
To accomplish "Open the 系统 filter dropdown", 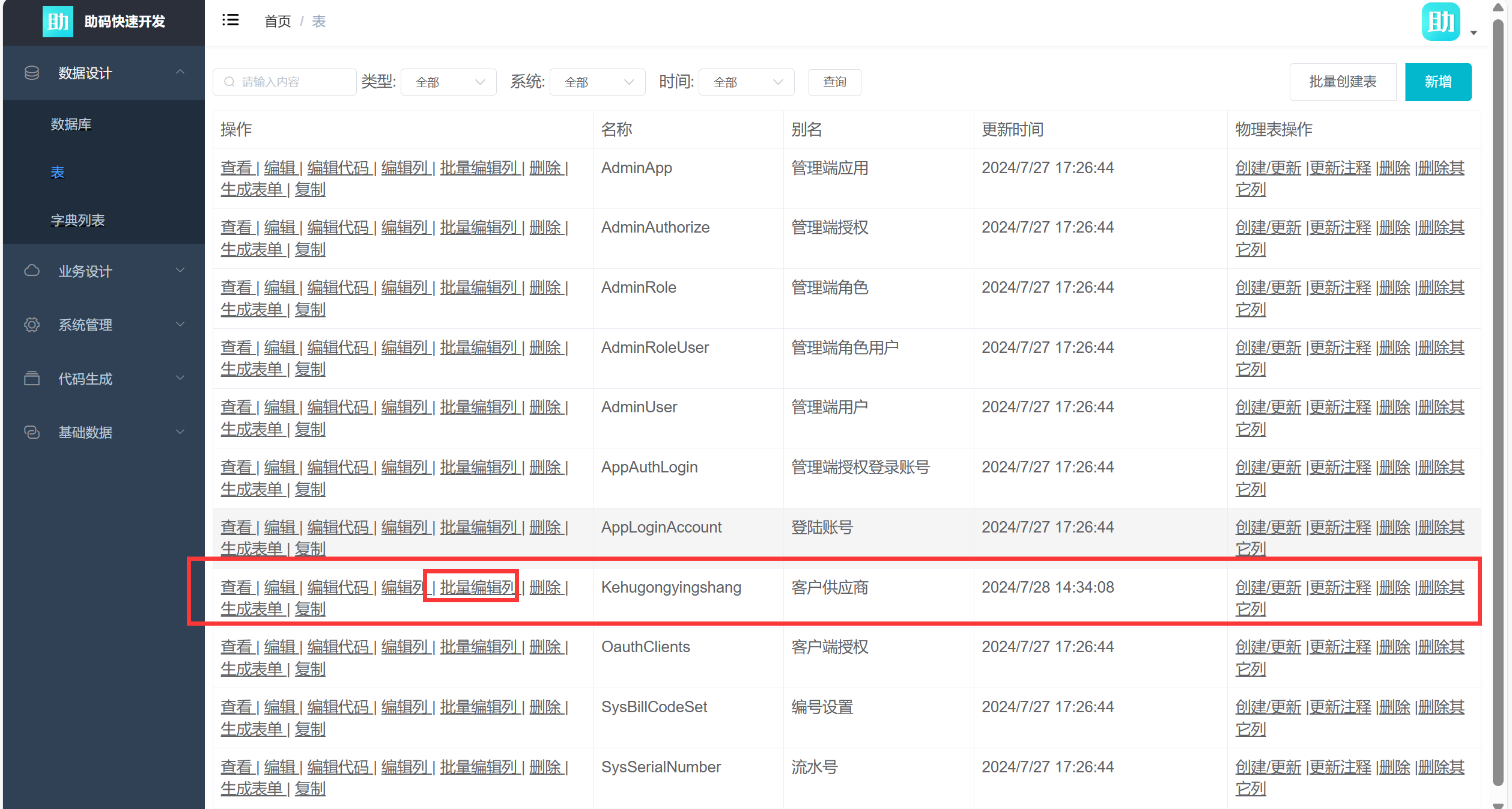I will coord(598,82).
